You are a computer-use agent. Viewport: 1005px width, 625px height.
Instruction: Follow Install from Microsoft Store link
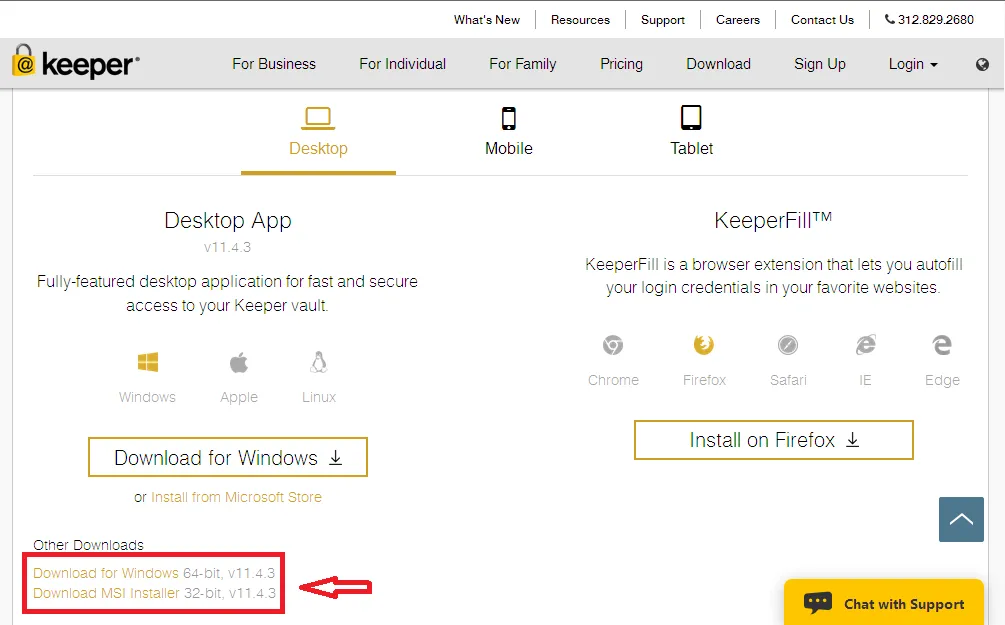coord(236,497)
